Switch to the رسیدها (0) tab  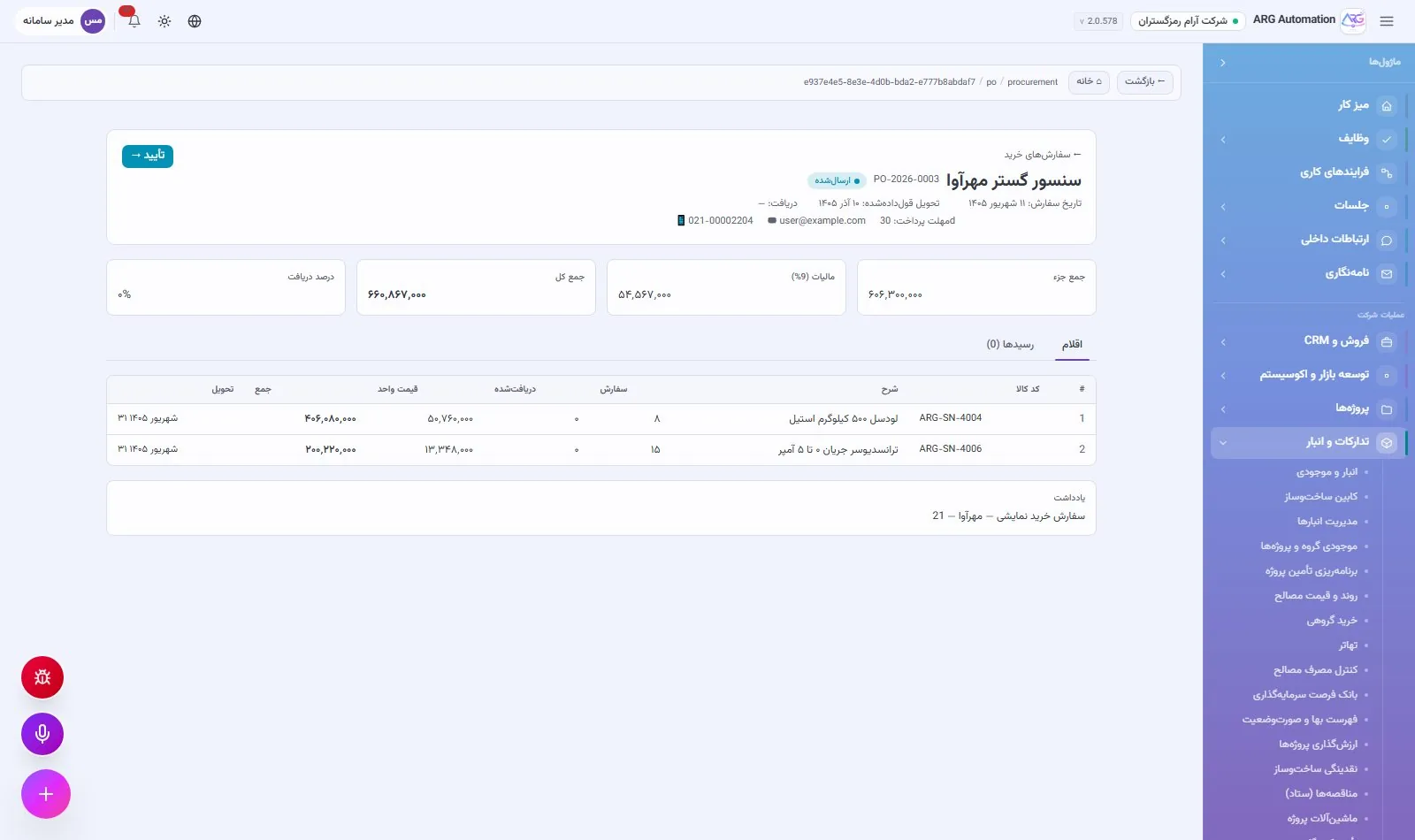point(1010,344)
